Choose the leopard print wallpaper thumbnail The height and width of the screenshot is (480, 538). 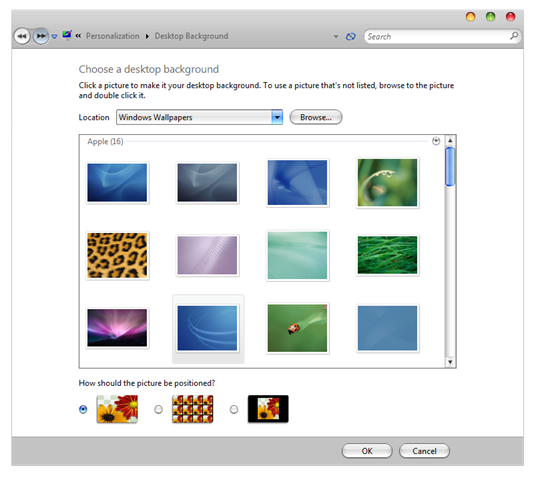(117, 255)
